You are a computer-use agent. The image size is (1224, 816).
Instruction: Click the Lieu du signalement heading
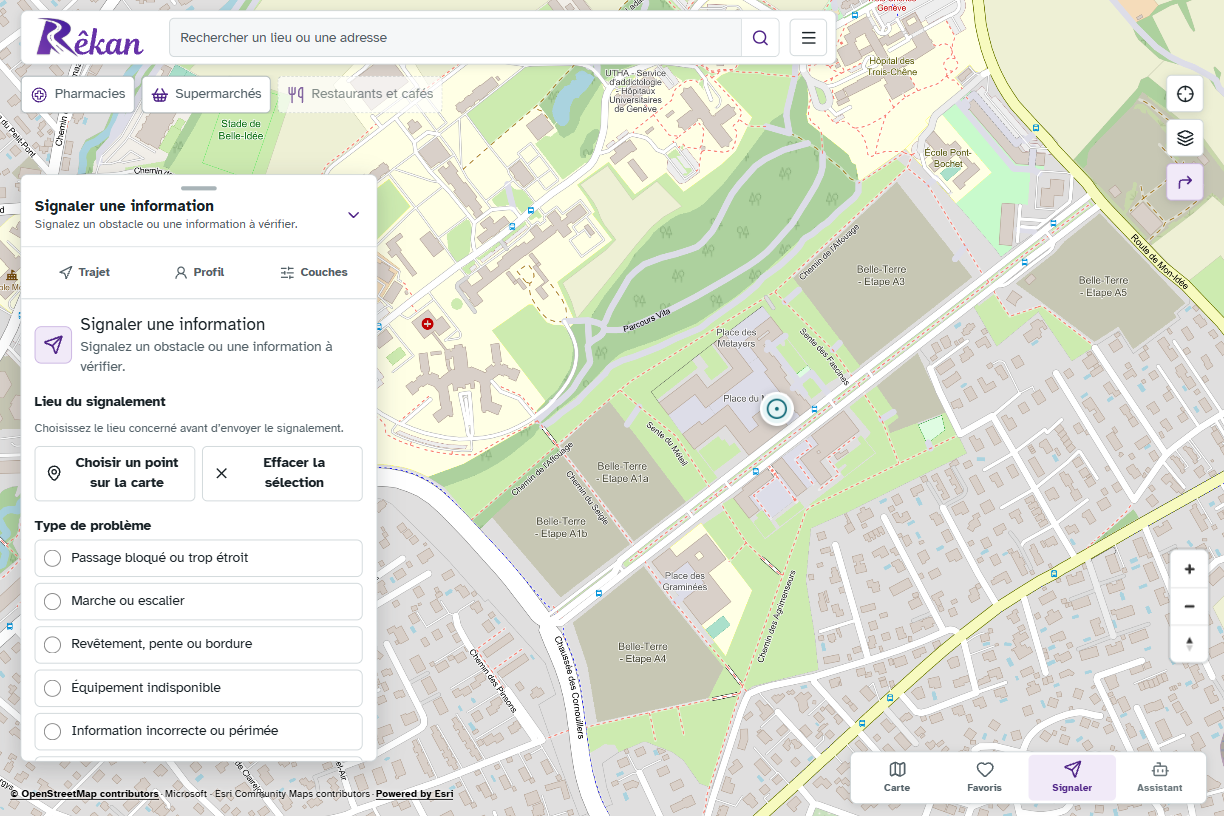point(100,401)
